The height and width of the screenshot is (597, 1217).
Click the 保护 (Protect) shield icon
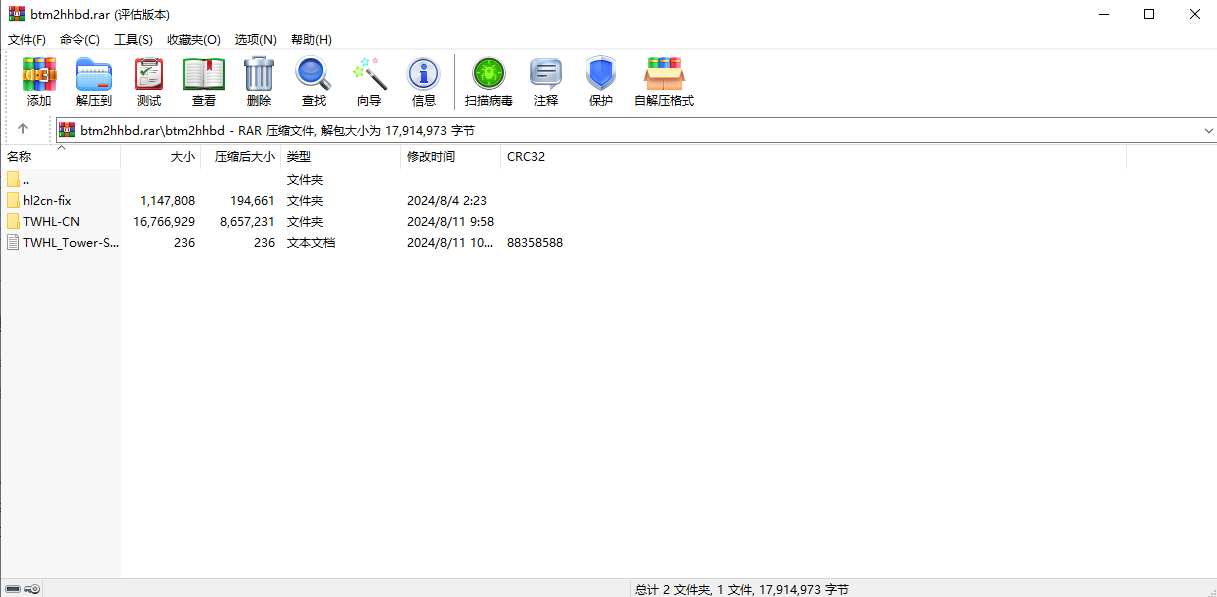click(x=601, y=75)
